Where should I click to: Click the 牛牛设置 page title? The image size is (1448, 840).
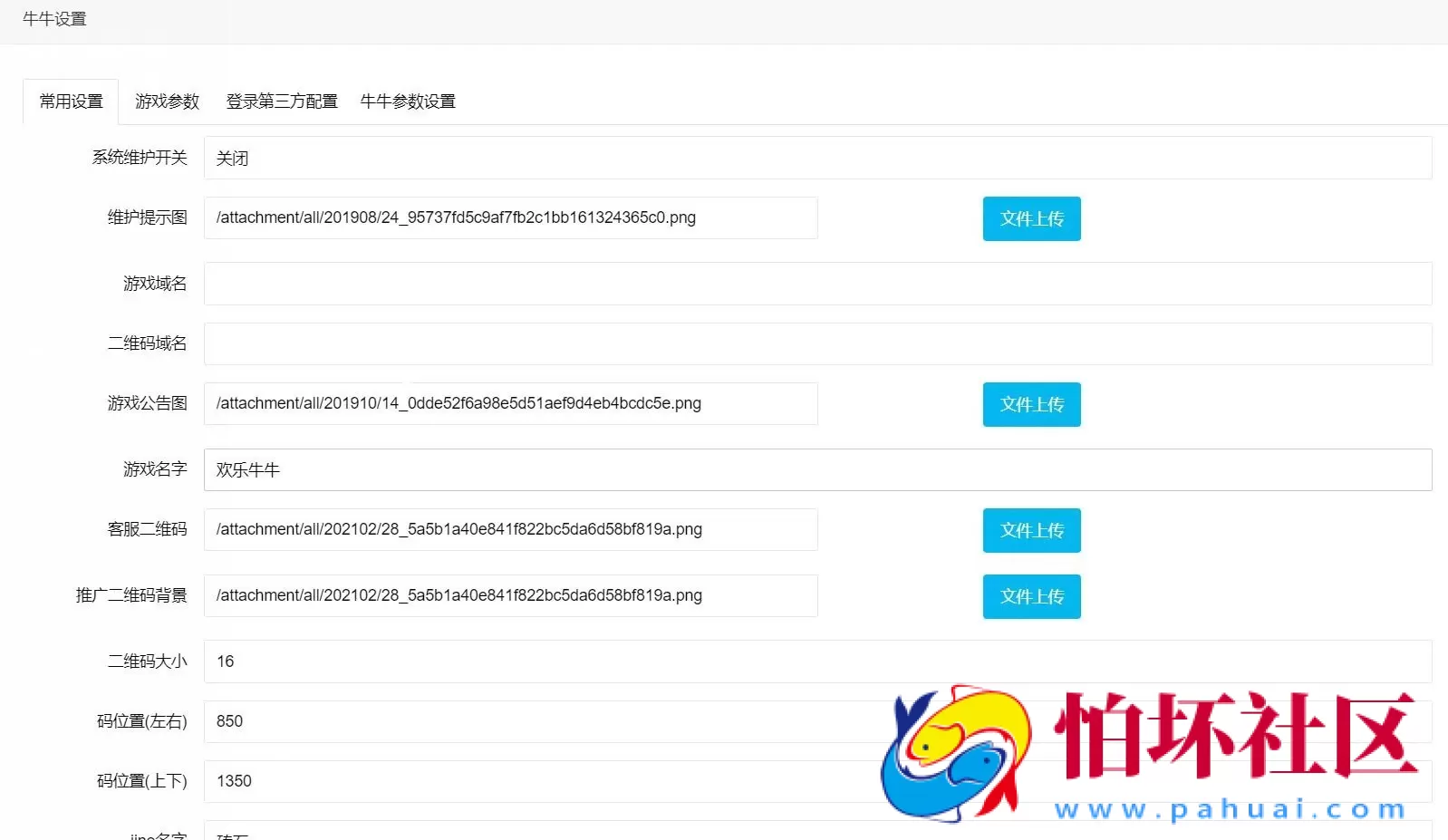point(54,19)
